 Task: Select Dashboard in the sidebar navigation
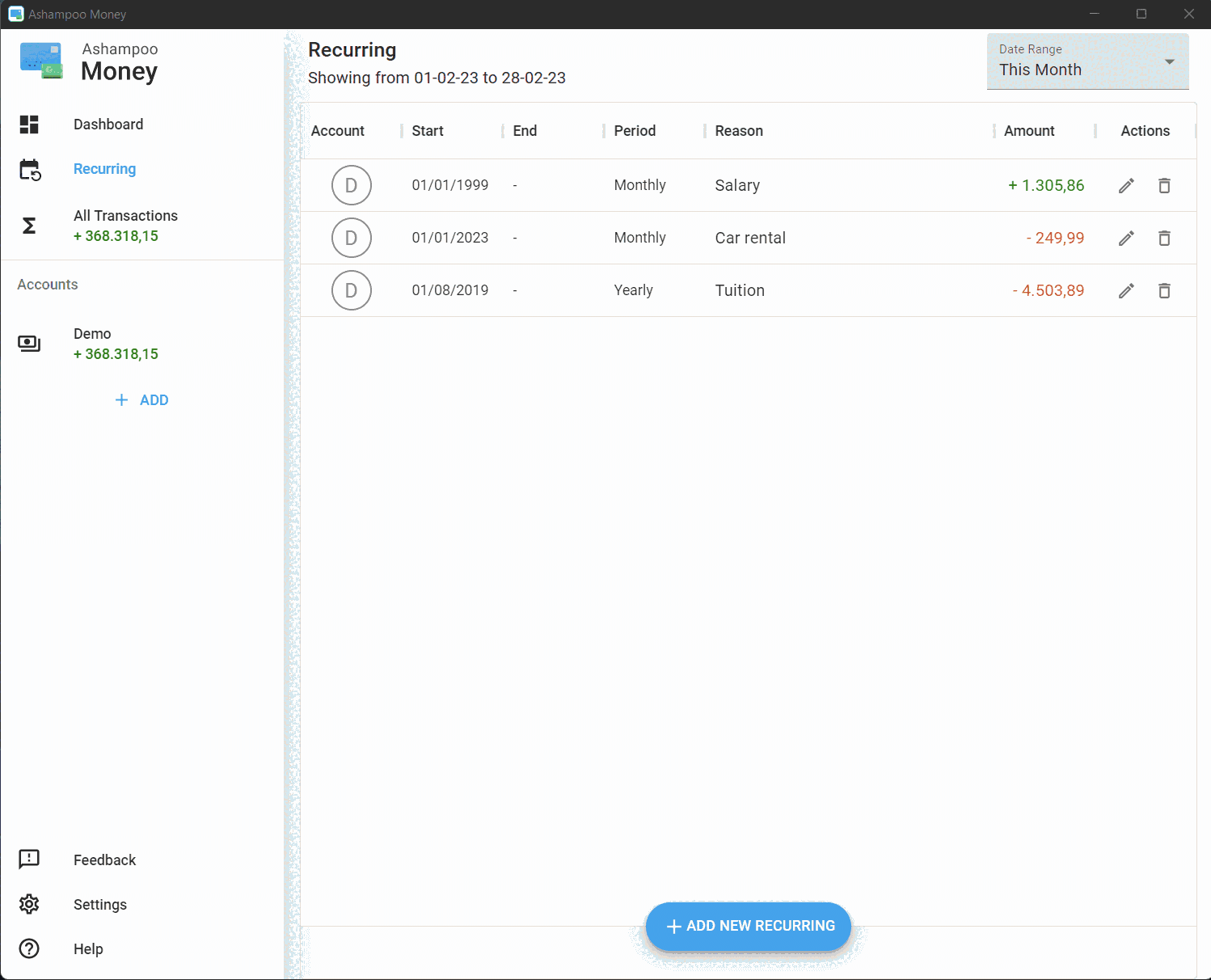pyautogui.click(x=108, y=124)
